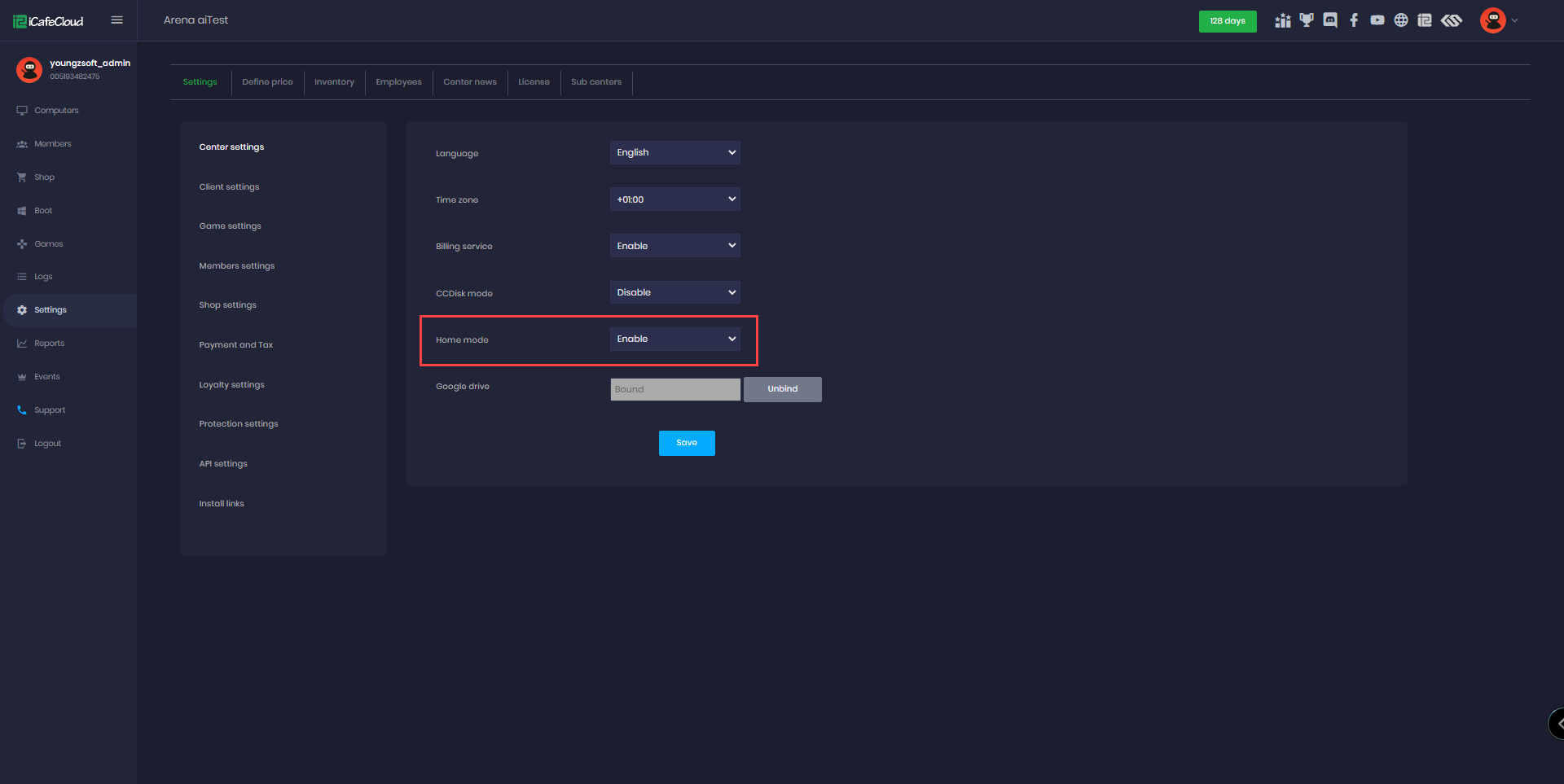Click the leaderboard ranking icon in header
The image size is (1564, 784).
1283,20
